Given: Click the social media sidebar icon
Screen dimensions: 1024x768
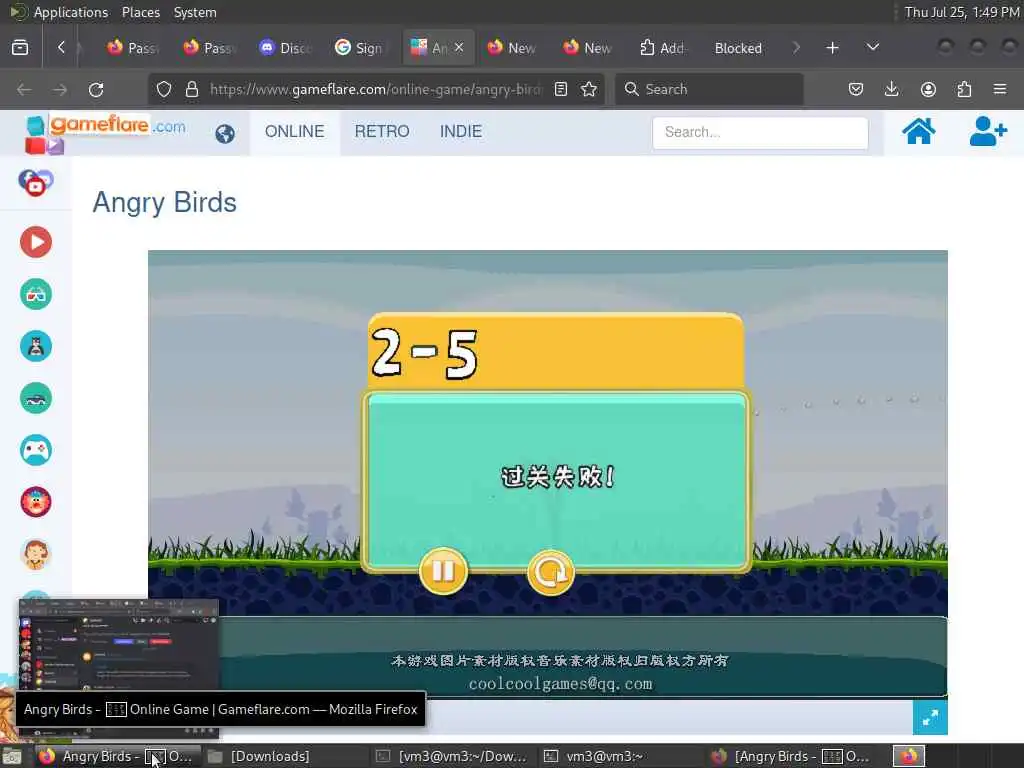Looking at the screenshot, I should (36, 182).
